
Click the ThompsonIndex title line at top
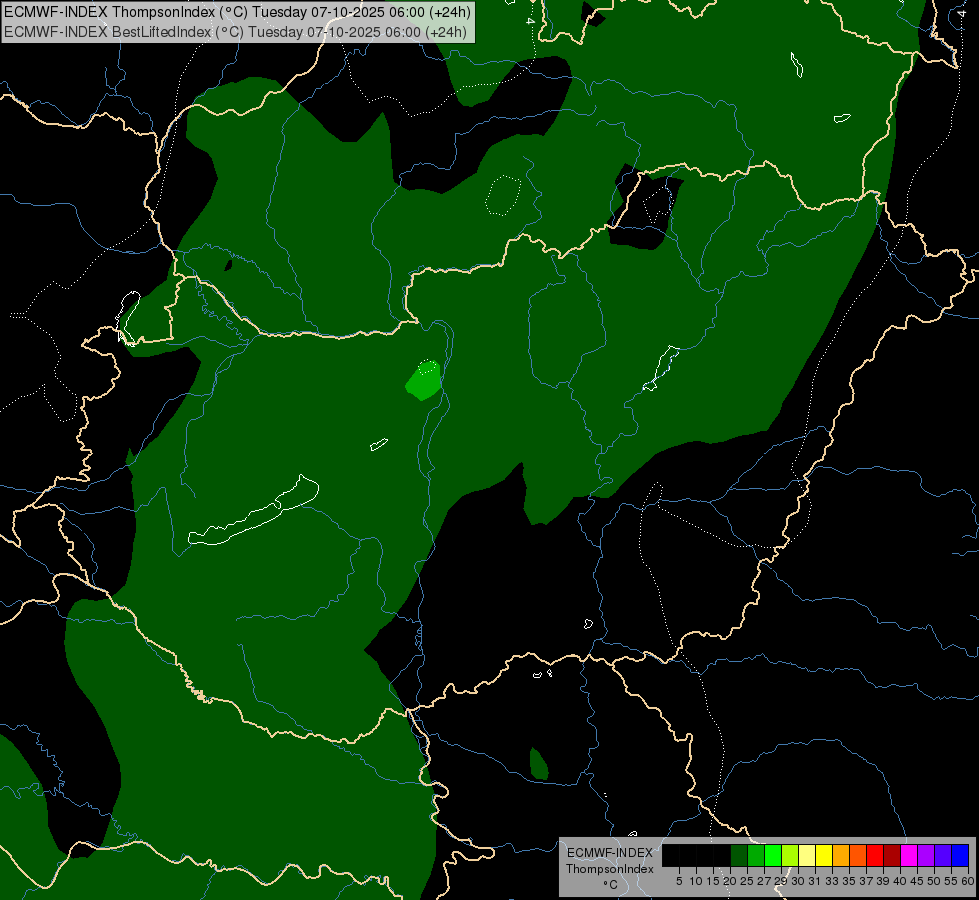coord(236,12)
